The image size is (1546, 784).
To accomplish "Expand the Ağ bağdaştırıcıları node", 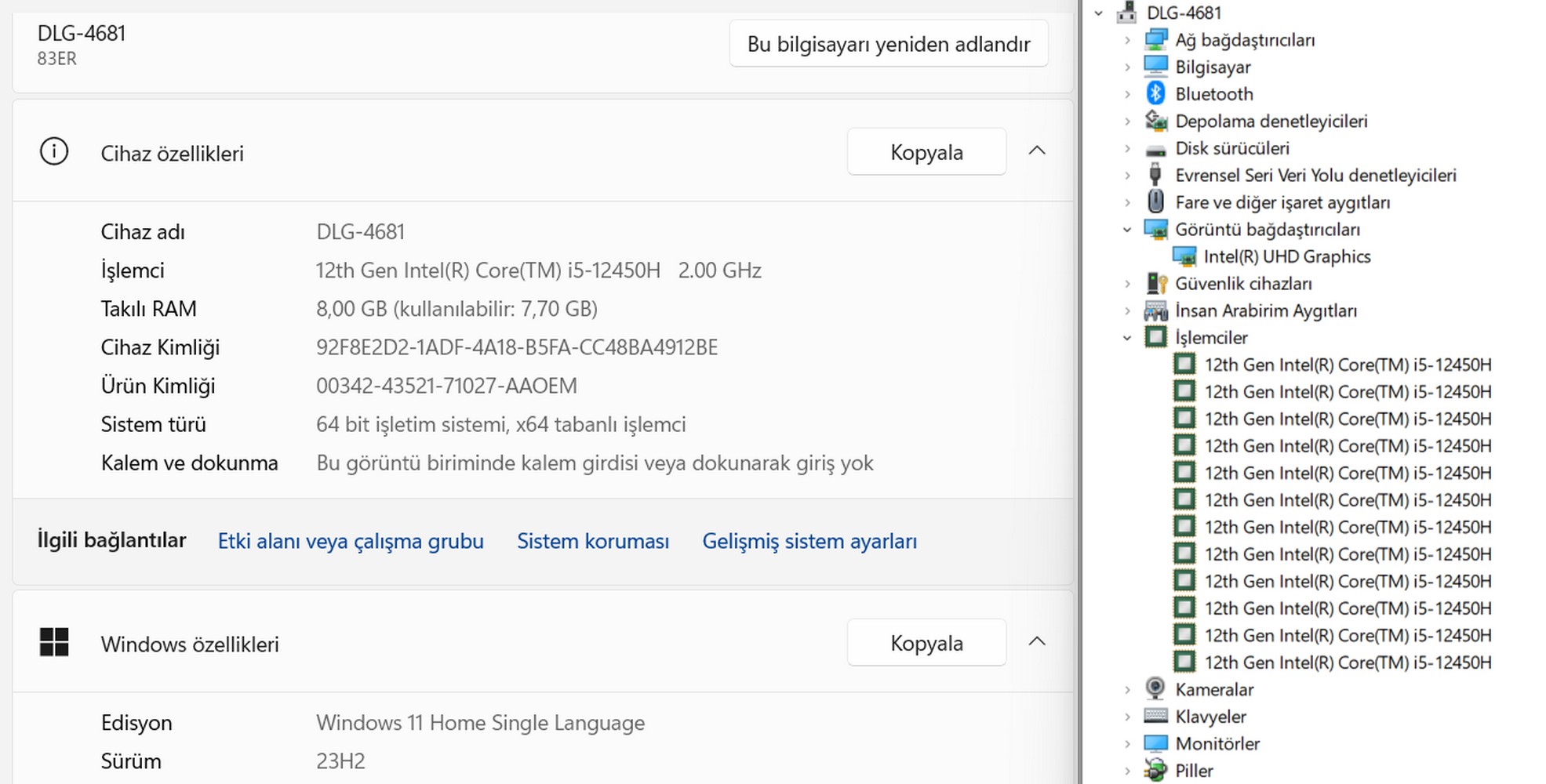I will tap(1127, 40).
